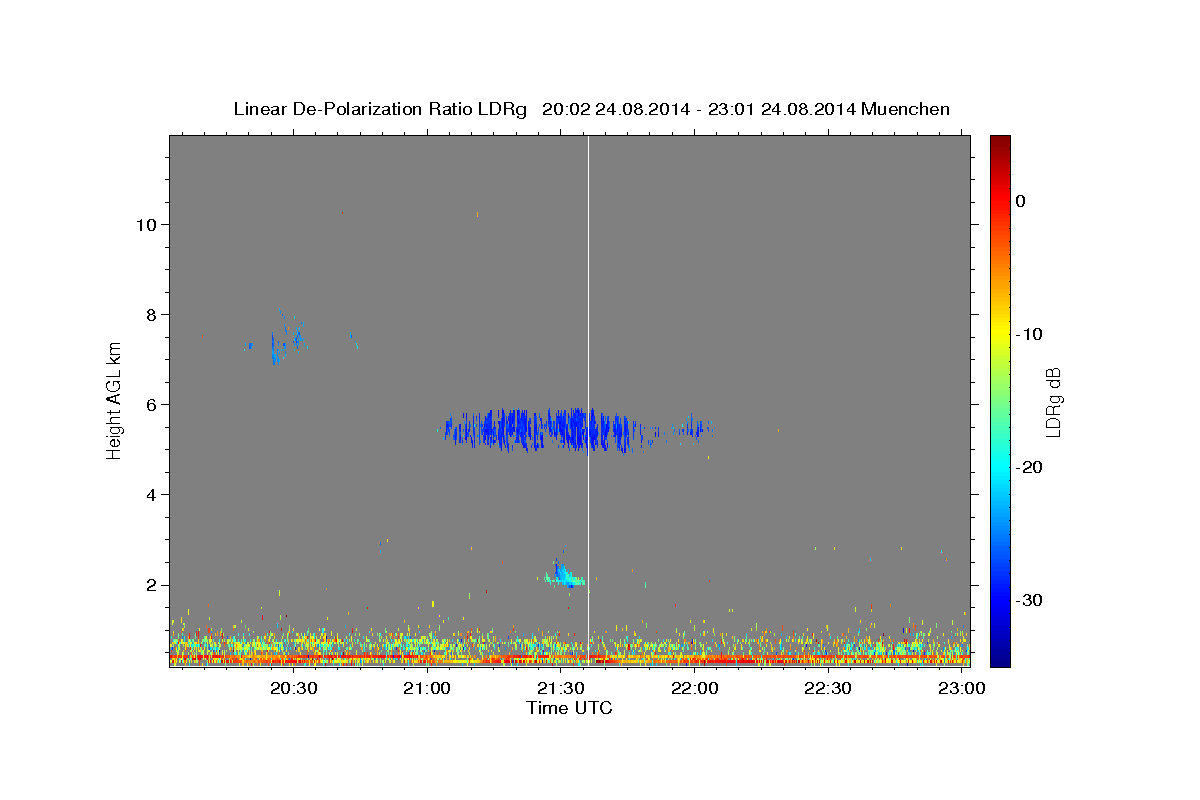Click the 22:00 time tick label
This screenshot has height=800, width=1200.
coord(695,688)
